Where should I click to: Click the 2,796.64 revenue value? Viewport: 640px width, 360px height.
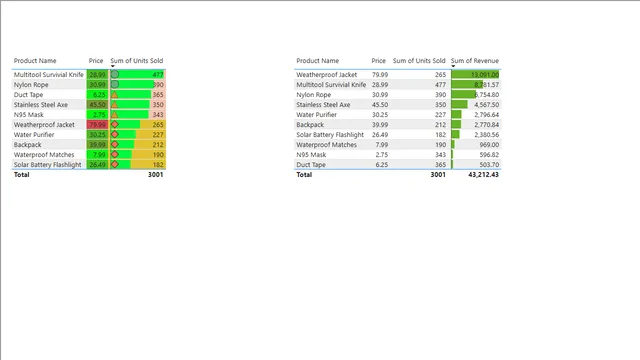point(487,115)
